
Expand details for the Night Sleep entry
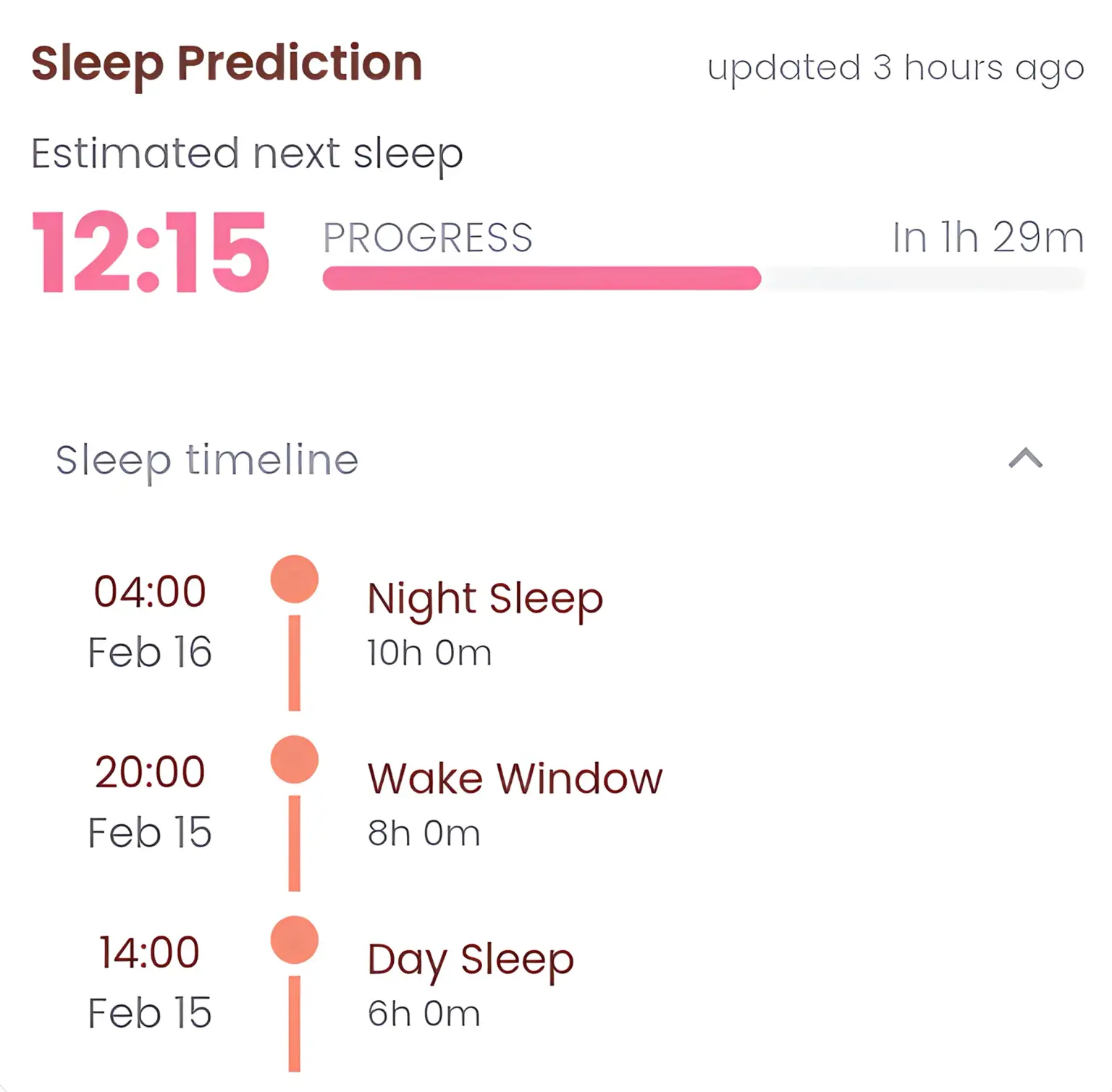click(484, 597)
